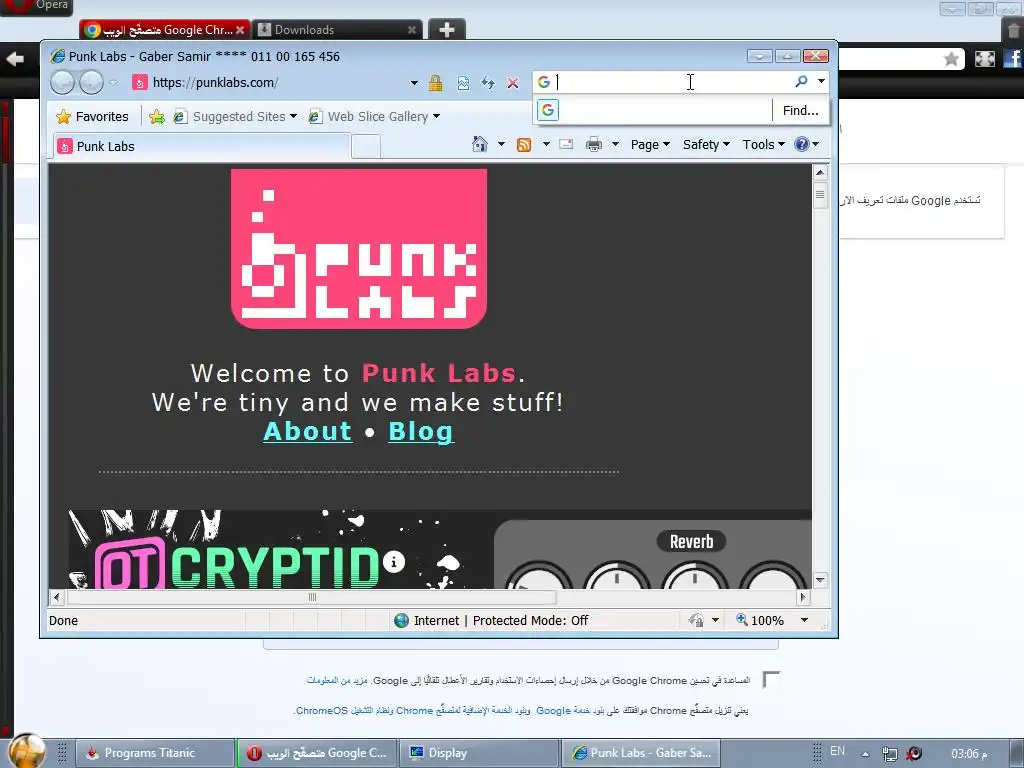Click the search magnifier icon in search box
The width and height of the screenshot is (1024, 768).
[x=801, y=81]
